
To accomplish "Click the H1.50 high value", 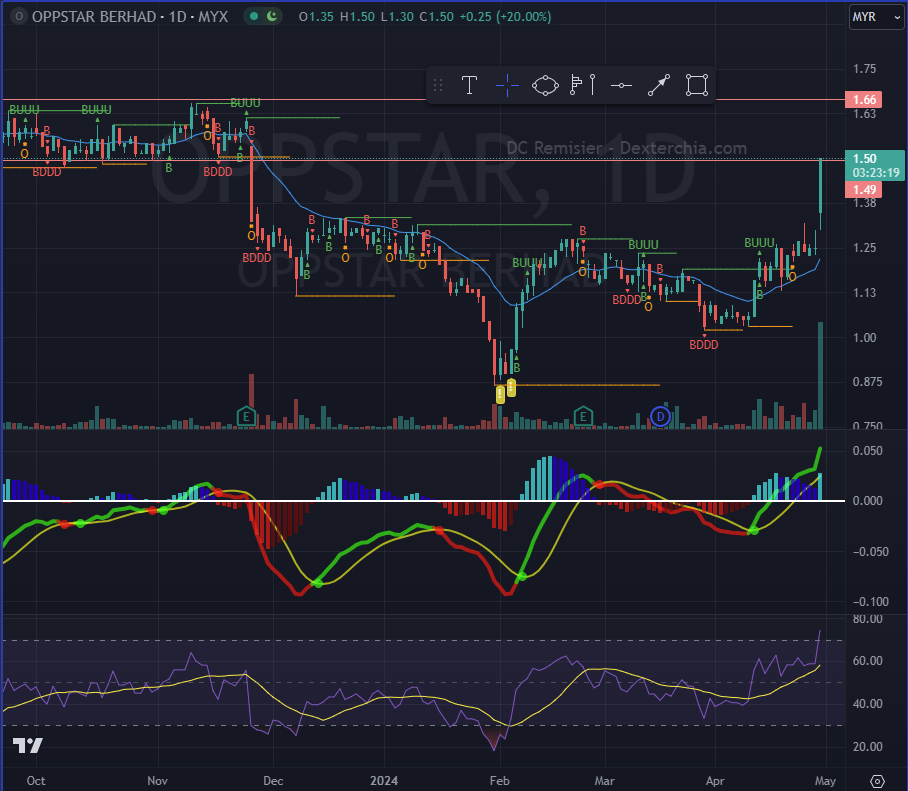I will 357,17.
